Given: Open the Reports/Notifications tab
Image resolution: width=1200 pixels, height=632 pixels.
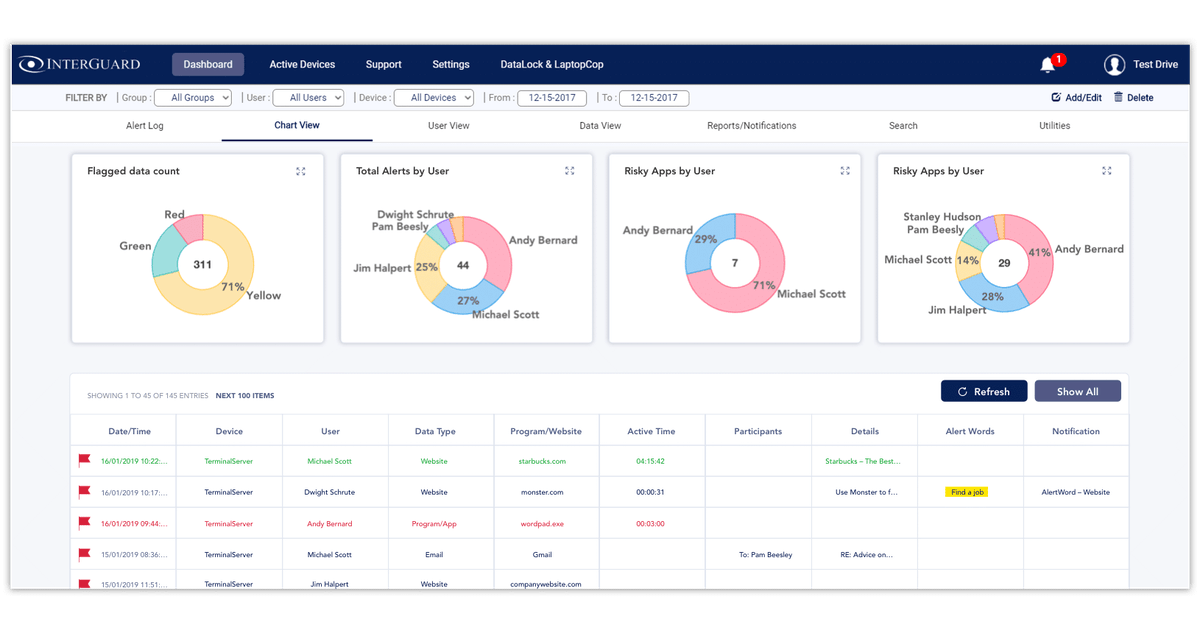Looking at the screenshot, I should click(752, 126).
